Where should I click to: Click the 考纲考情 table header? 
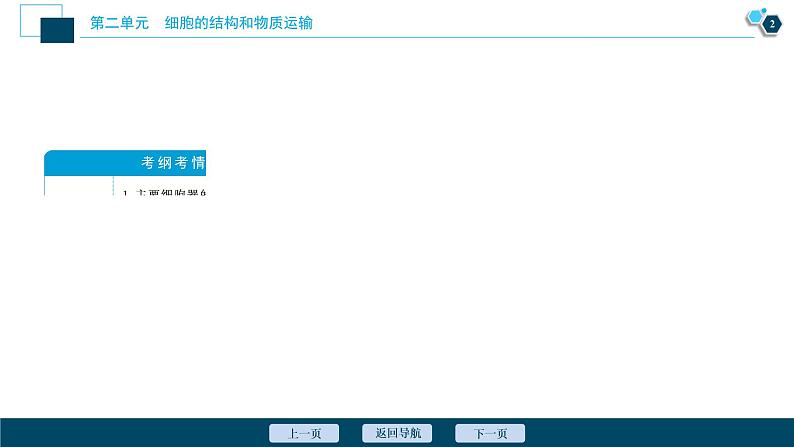coord(172,163)
